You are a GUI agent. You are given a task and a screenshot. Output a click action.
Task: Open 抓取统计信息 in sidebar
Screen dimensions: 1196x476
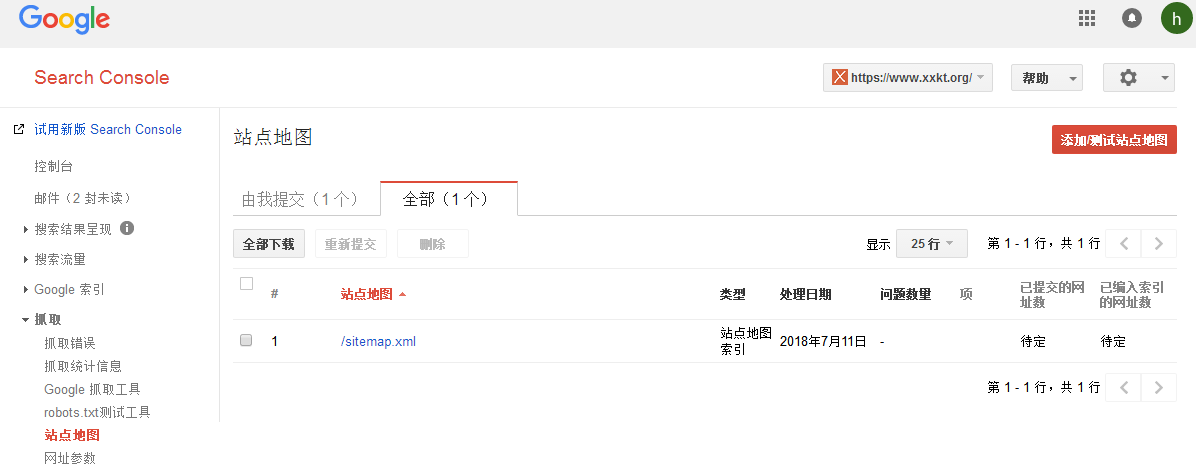point(83,366)
